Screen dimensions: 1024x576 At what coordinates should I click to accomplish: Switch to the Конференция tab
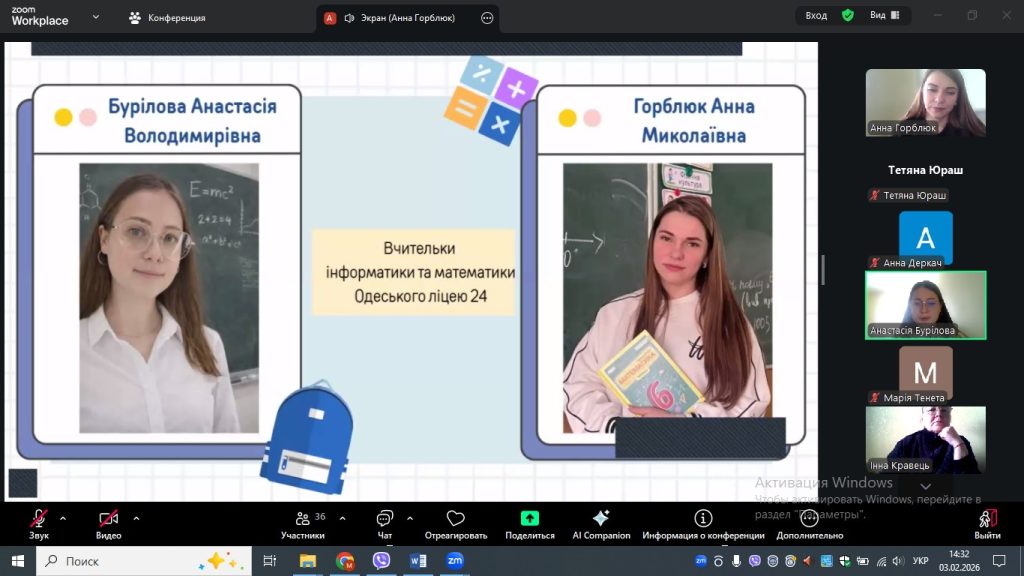pos(166,17)
